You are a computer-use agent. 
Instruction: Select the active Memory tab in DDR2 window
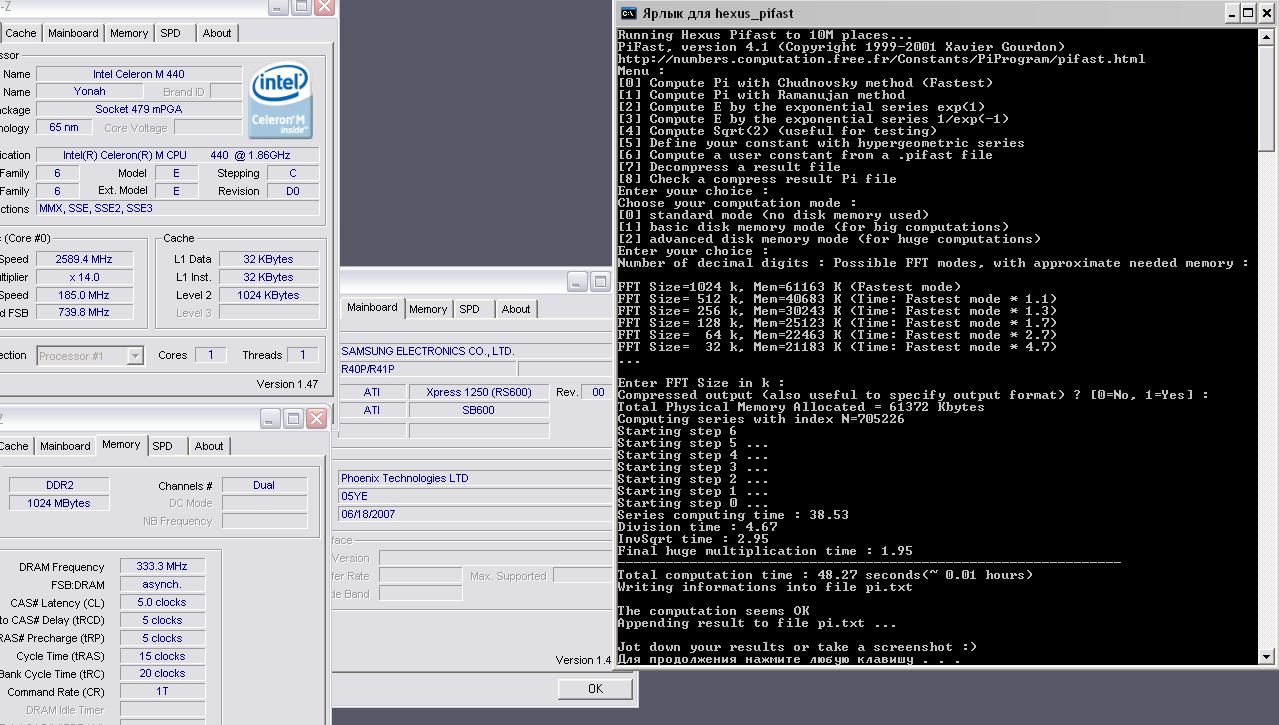(121, 444)
